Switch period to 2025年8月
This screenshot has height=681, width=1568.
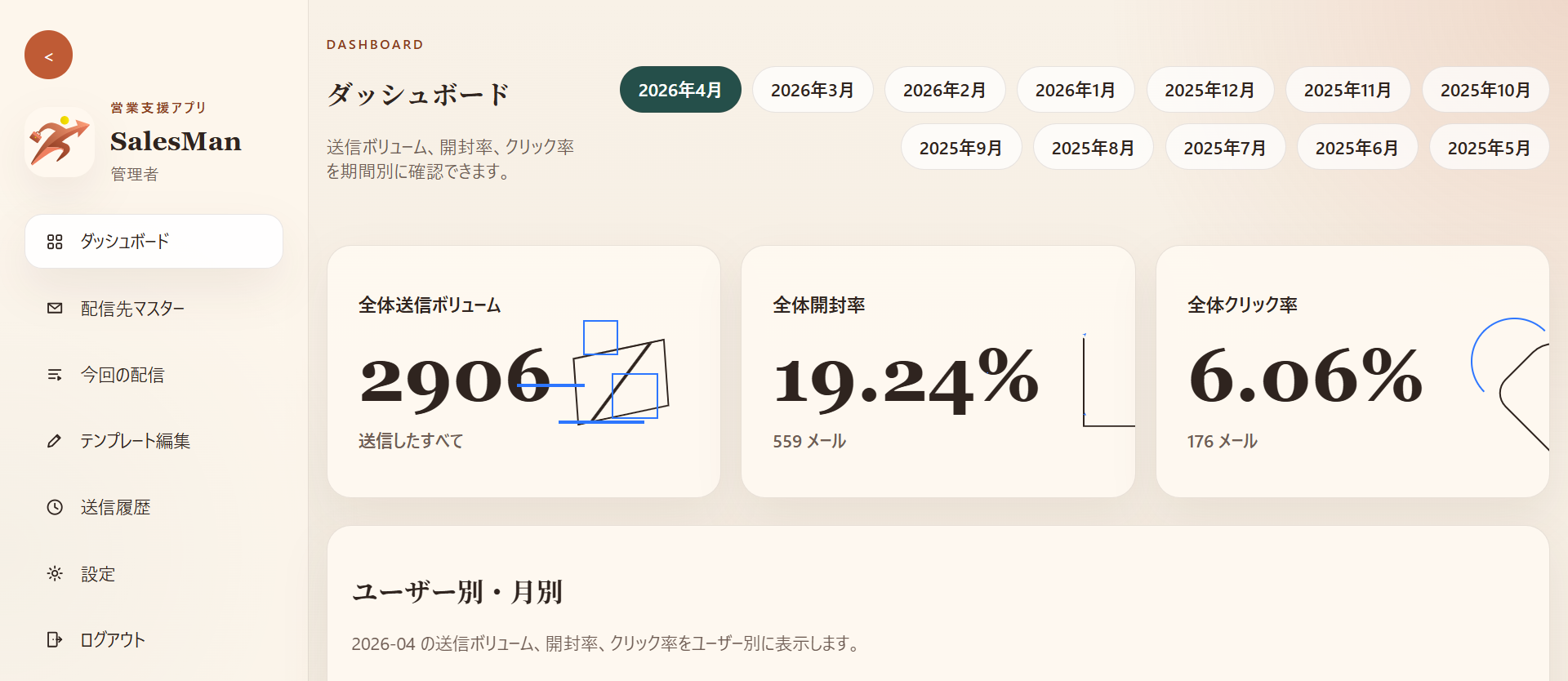[1094, 148]
